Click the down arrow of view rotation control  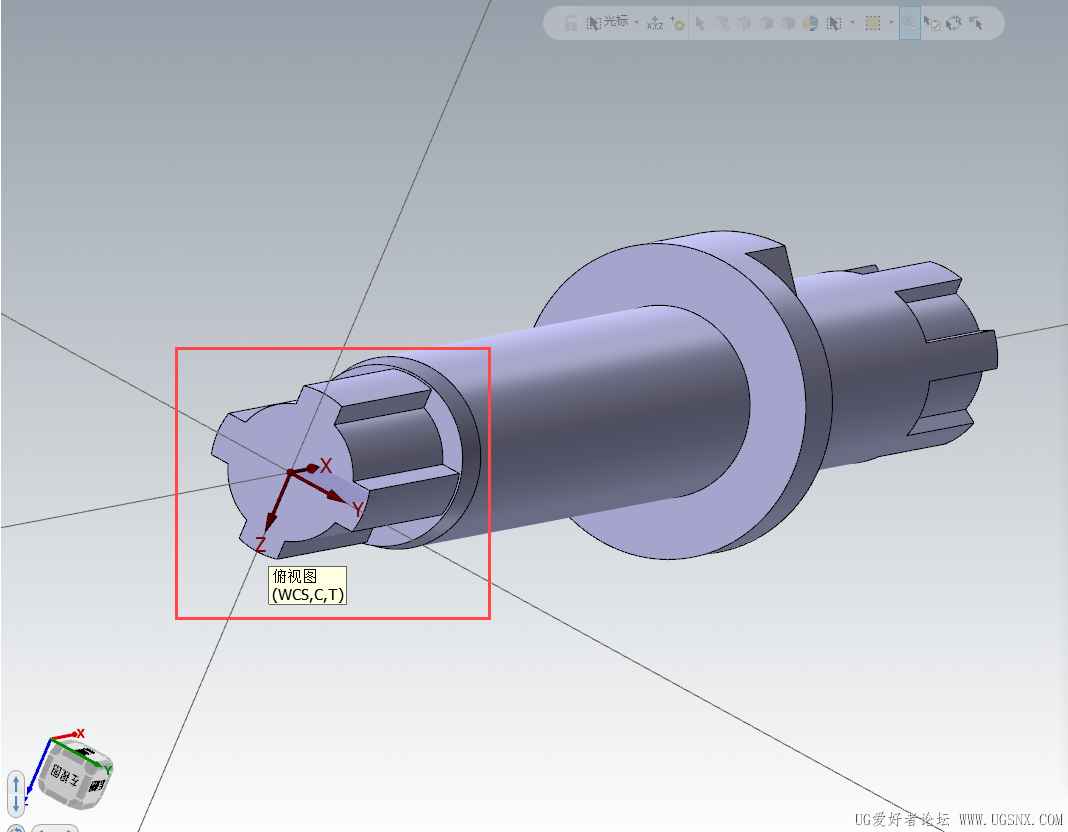pyautogui.click(x=16, y=803)
